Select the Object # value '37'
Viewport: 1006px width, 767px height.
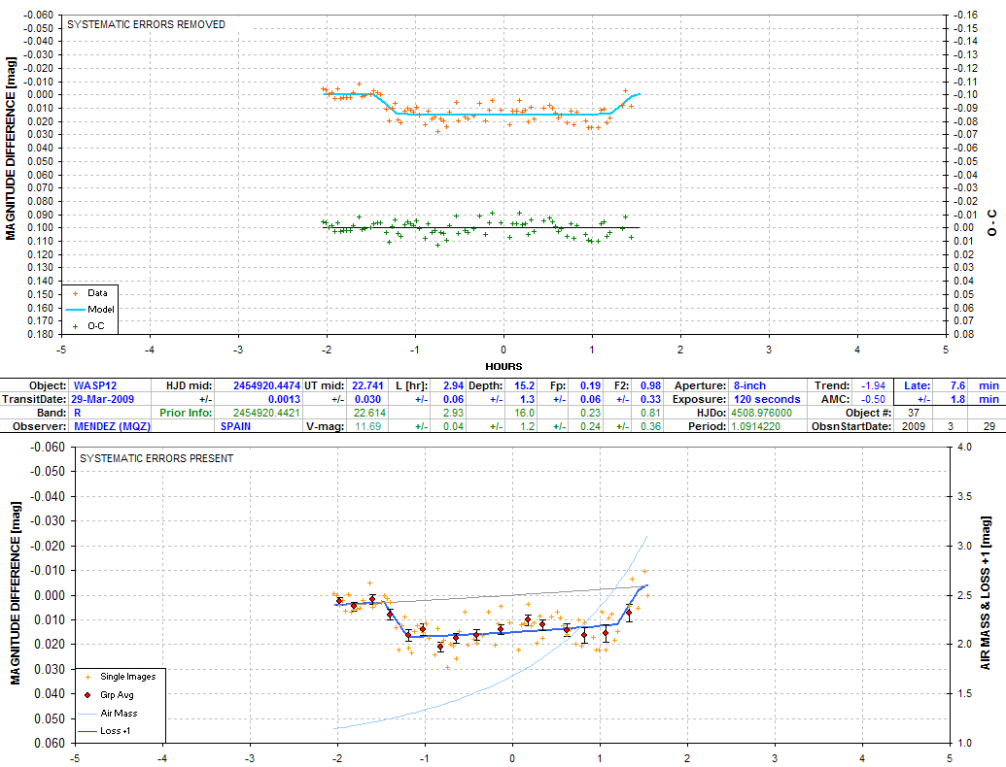913,413
